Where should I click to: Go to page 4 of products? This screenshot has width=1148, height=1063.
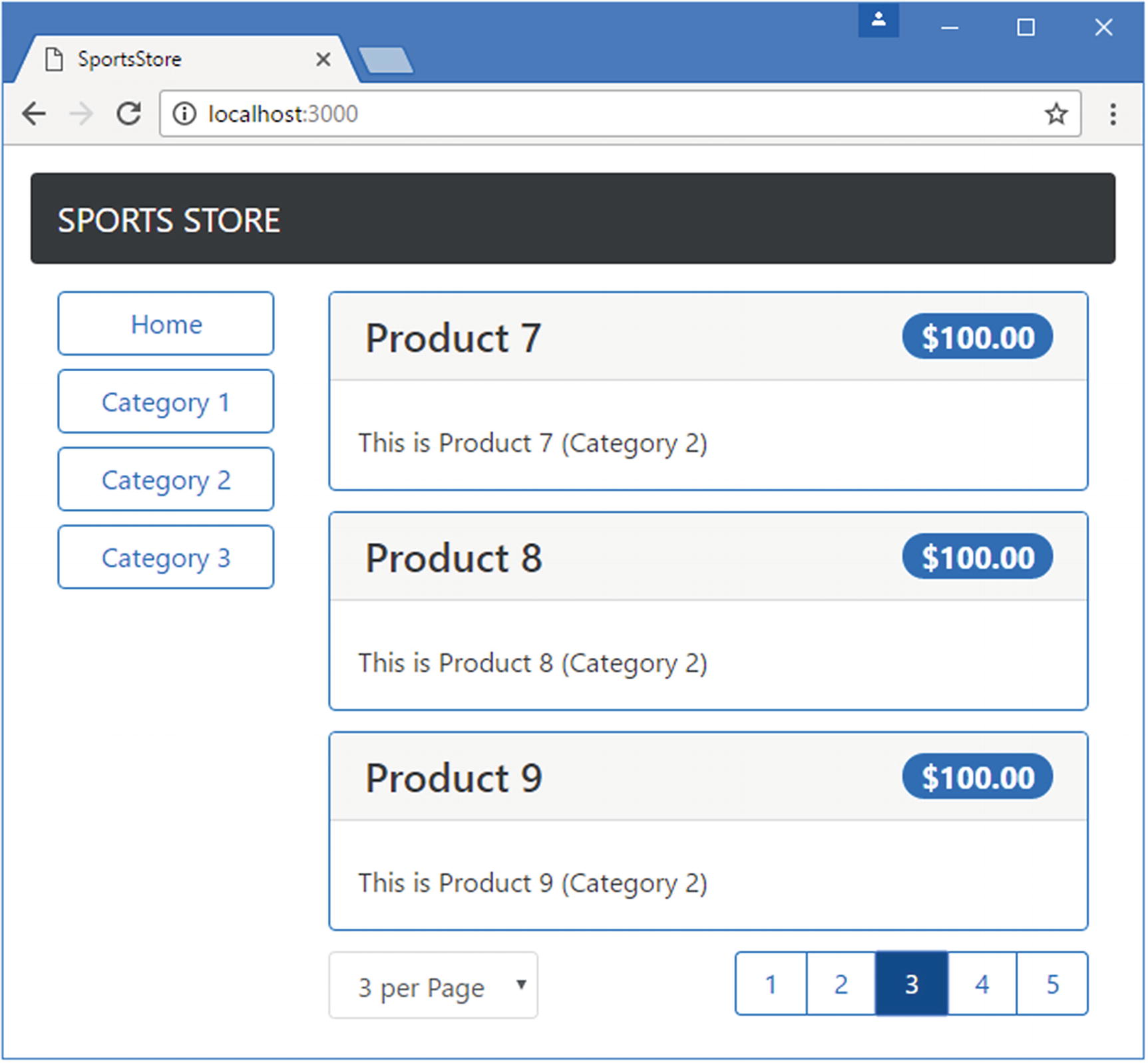pyautogui.click(x=982, y=984)
